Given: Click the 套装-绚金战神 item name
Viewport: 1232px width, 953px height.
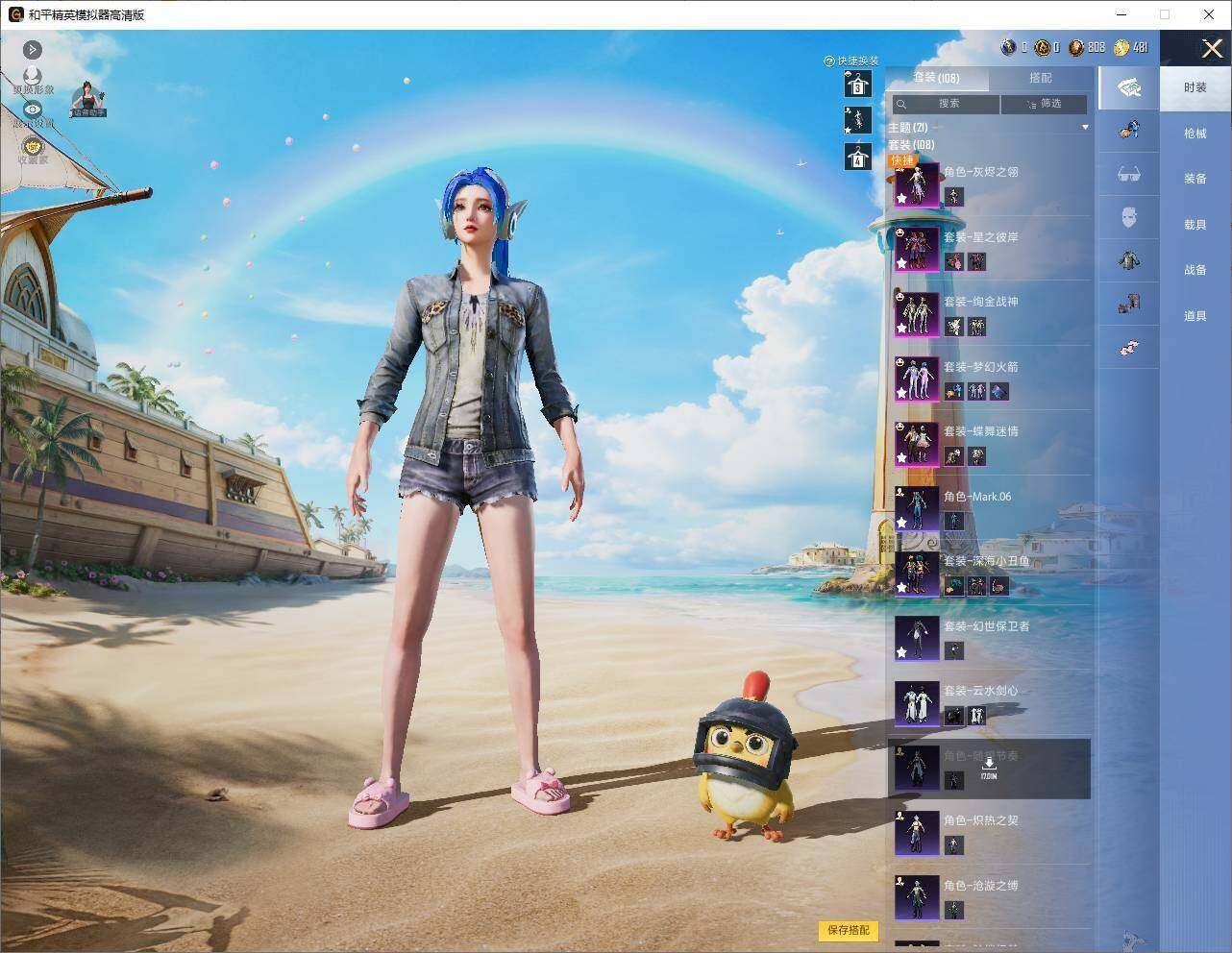Looking at the screenshot, I should (981, 302).
